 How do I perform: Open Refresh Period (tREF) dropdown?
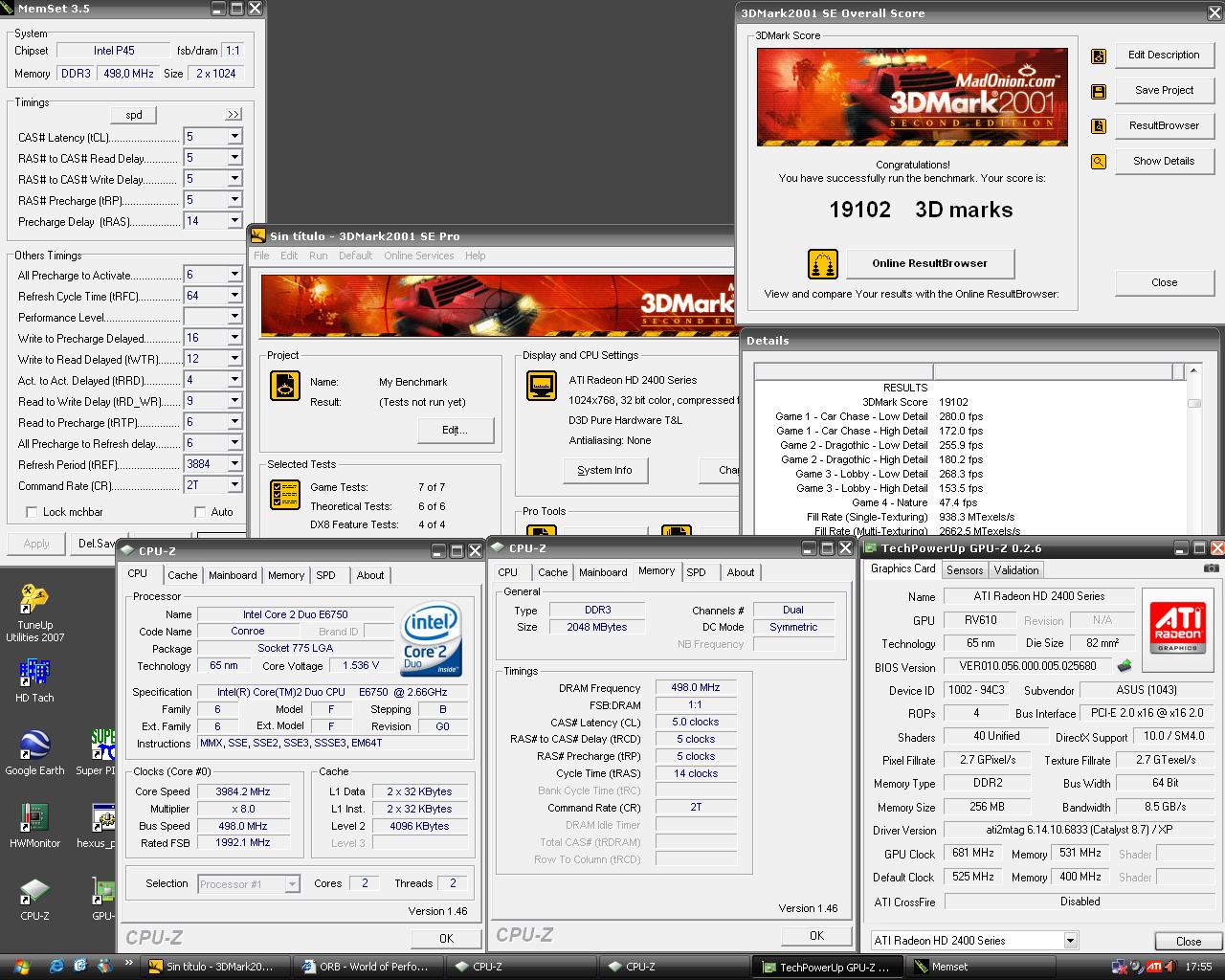click(x=234, y=464)
